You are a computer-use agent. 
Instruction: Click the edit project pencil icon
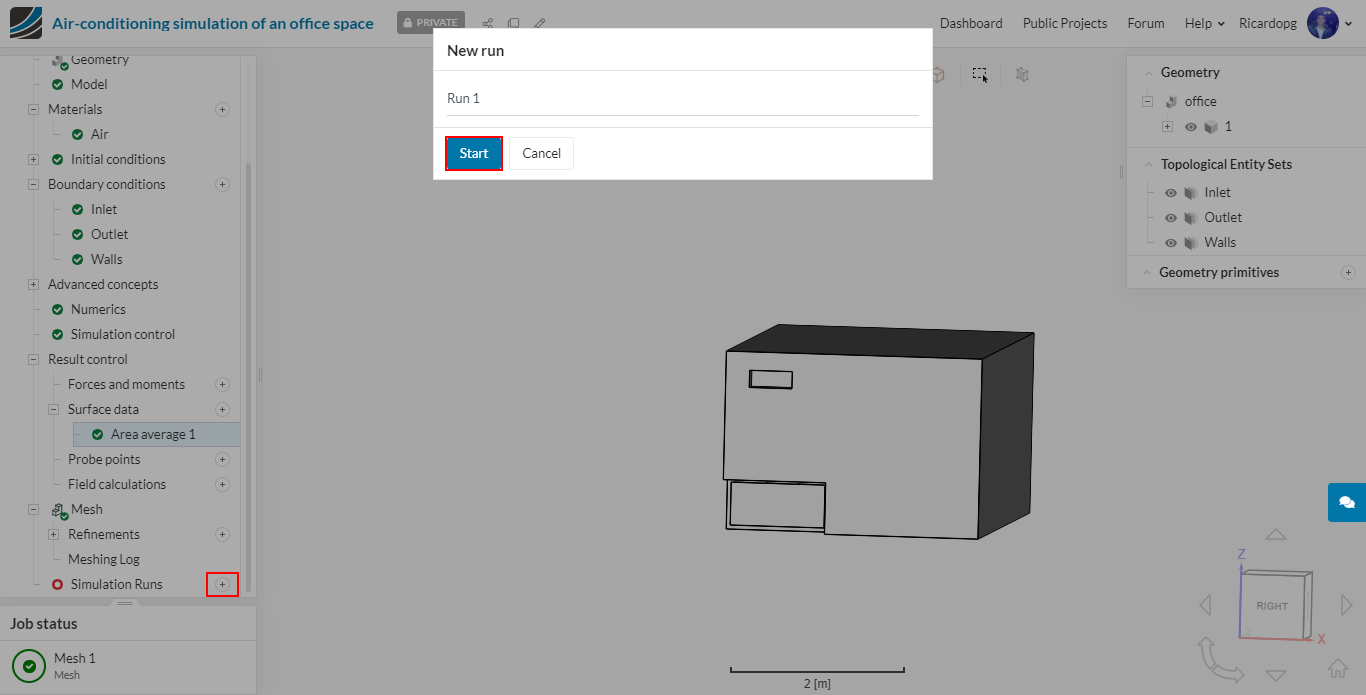pyautogui.click(x=539, y=23)
